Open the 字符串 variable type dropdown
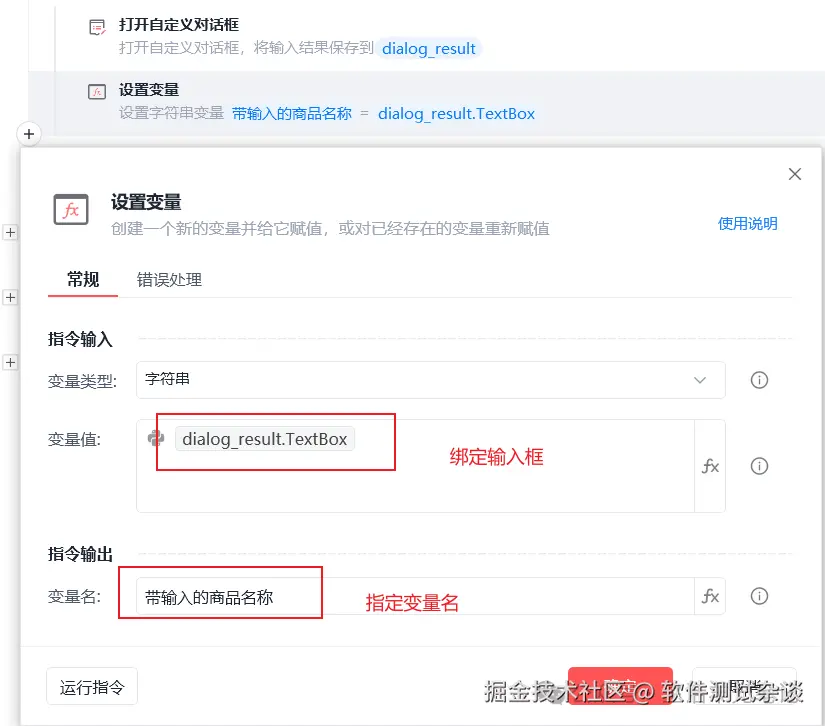 click(430, 380)
